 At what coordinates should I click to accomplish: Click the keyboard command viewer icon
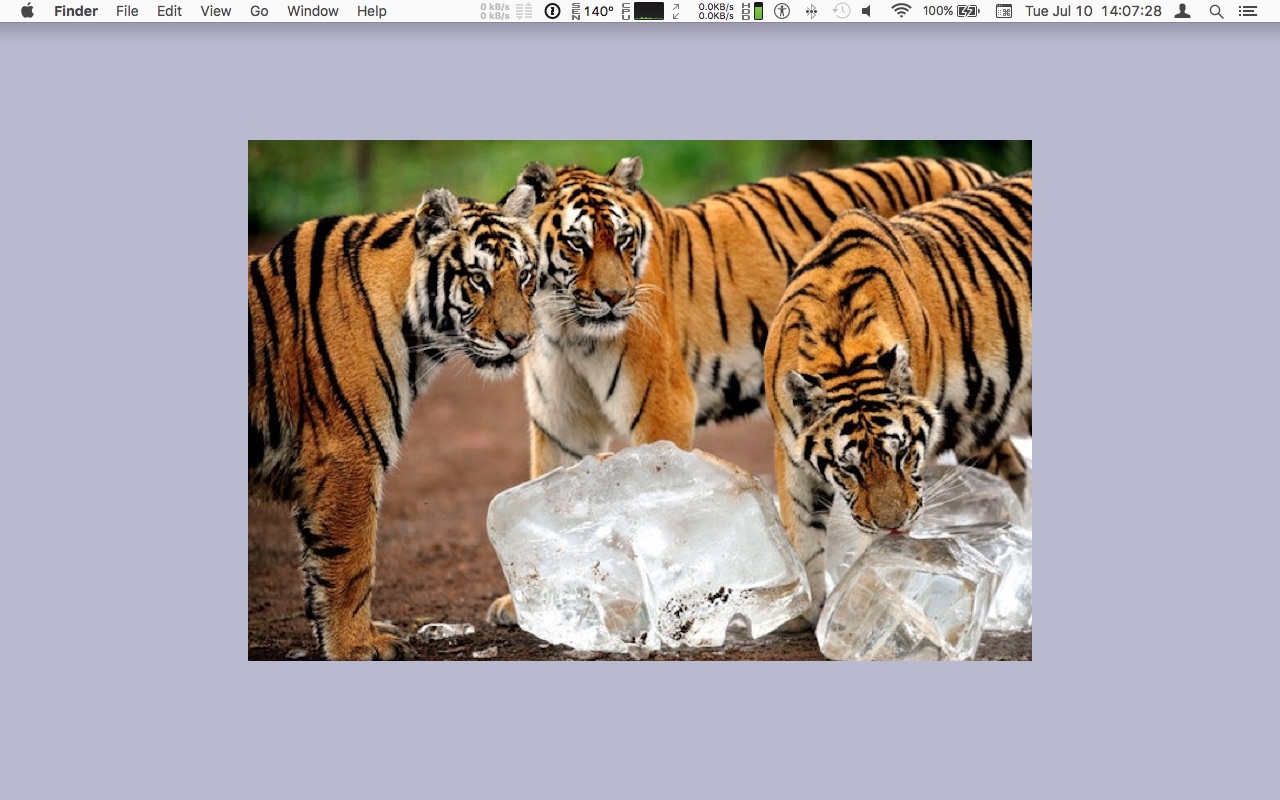[x=1004, y=11]
